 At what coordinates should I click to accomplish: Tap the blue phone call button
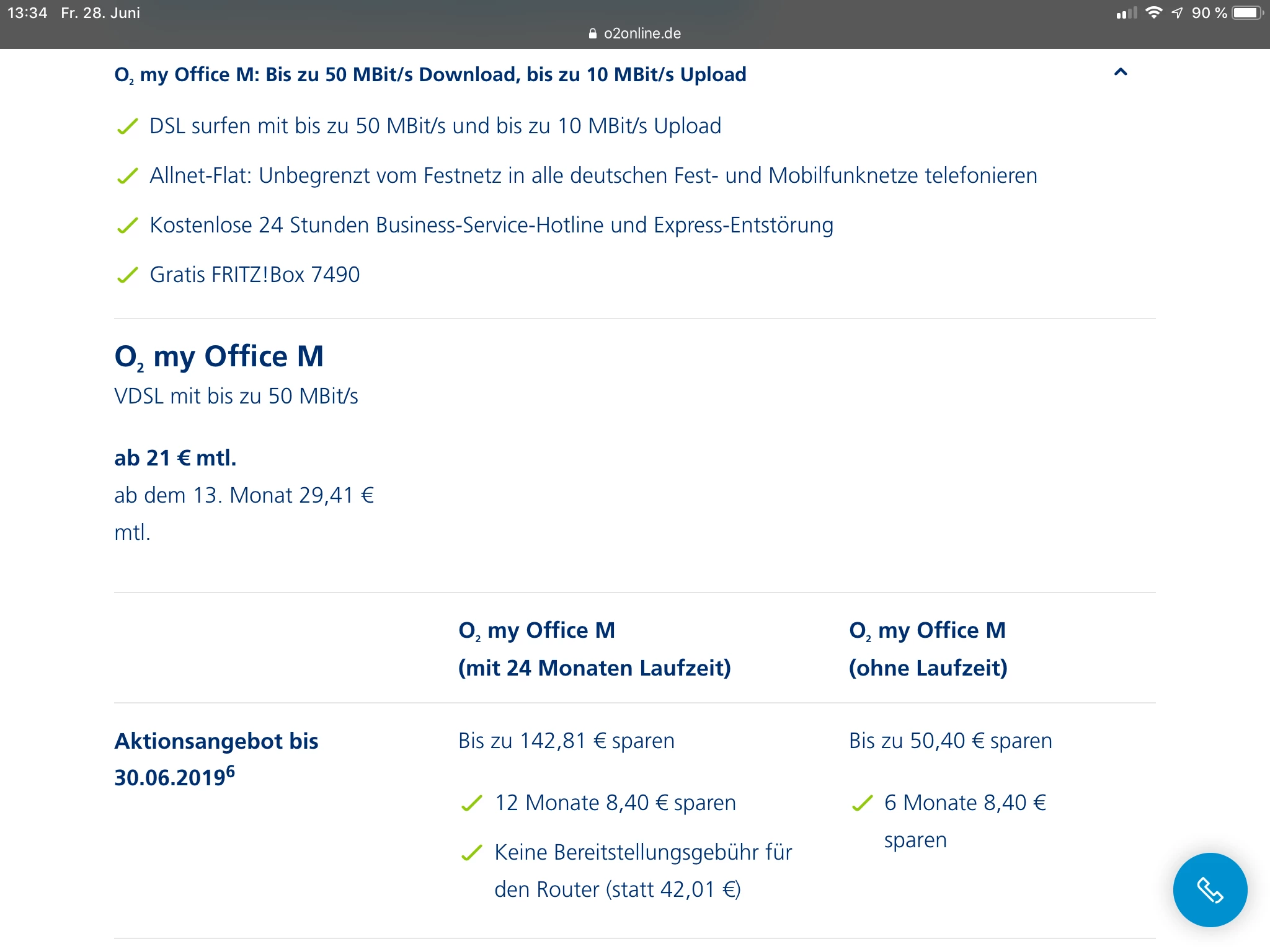pos(1210,889)
